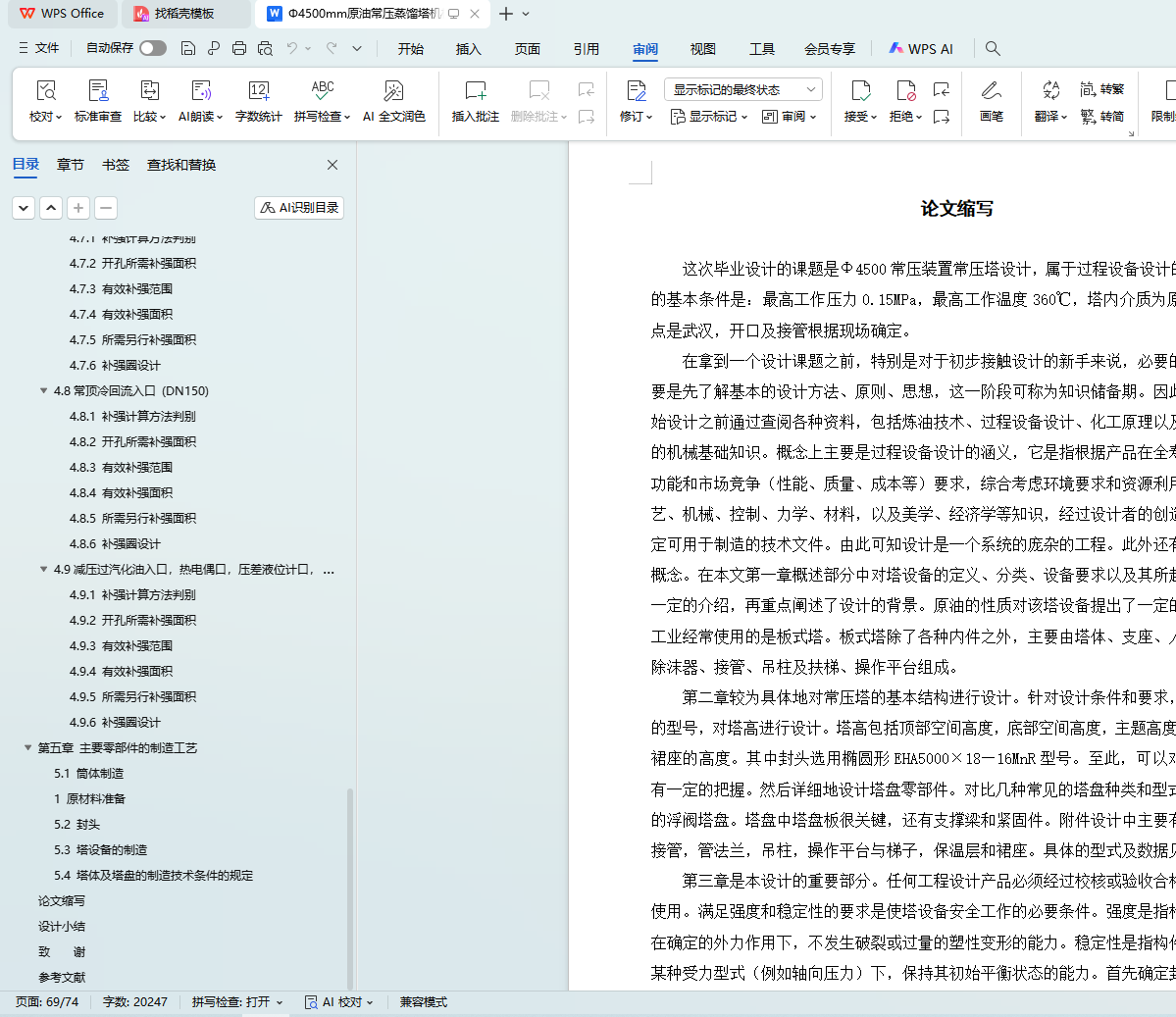Screen dimensions: 1176x1017
Task: Open the 书签 navigation tab
Action: (x=116, y=165)
